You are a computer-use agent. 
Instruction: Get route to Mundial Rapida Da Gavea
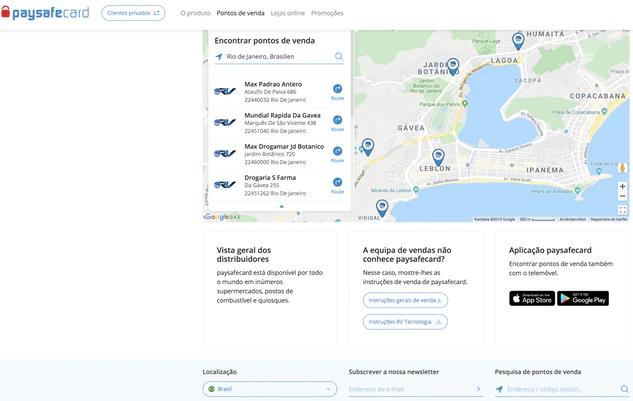pos(337,123)
